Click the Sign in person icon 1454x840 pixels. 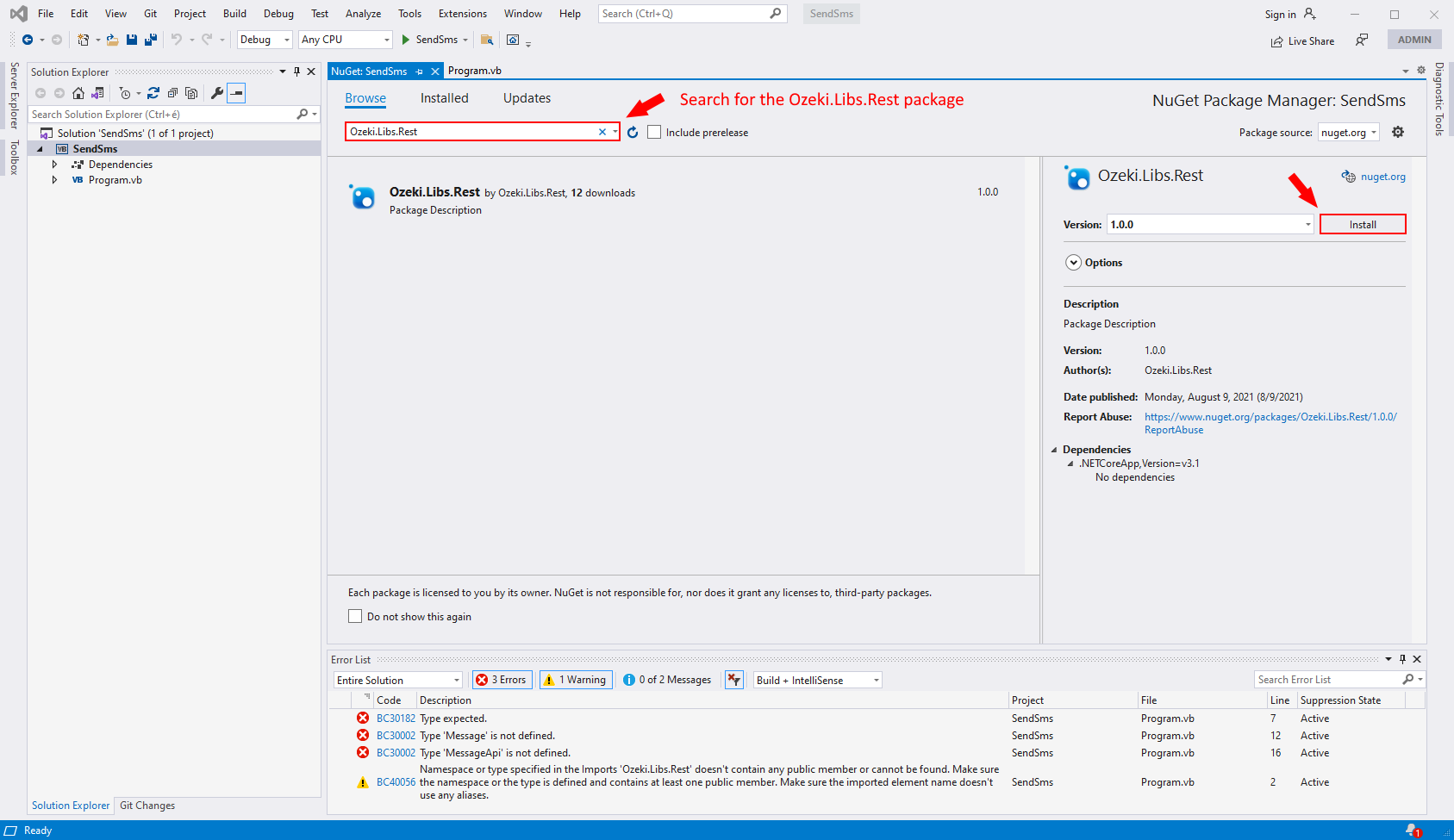tap(1310, 14)
